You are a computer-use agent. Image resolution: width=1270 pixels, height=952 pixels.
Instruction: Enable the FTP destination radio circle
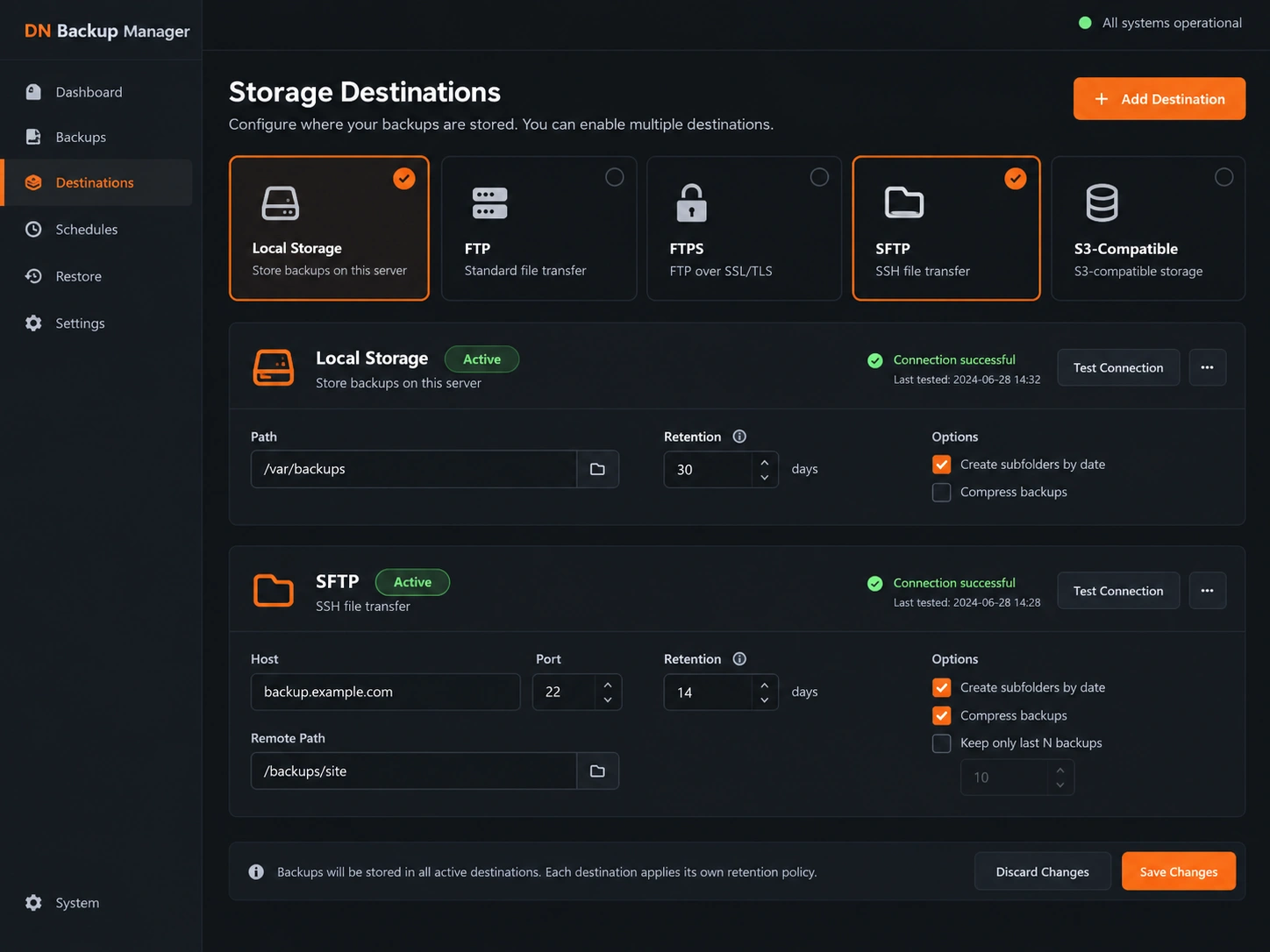click(x=615, y=177)
